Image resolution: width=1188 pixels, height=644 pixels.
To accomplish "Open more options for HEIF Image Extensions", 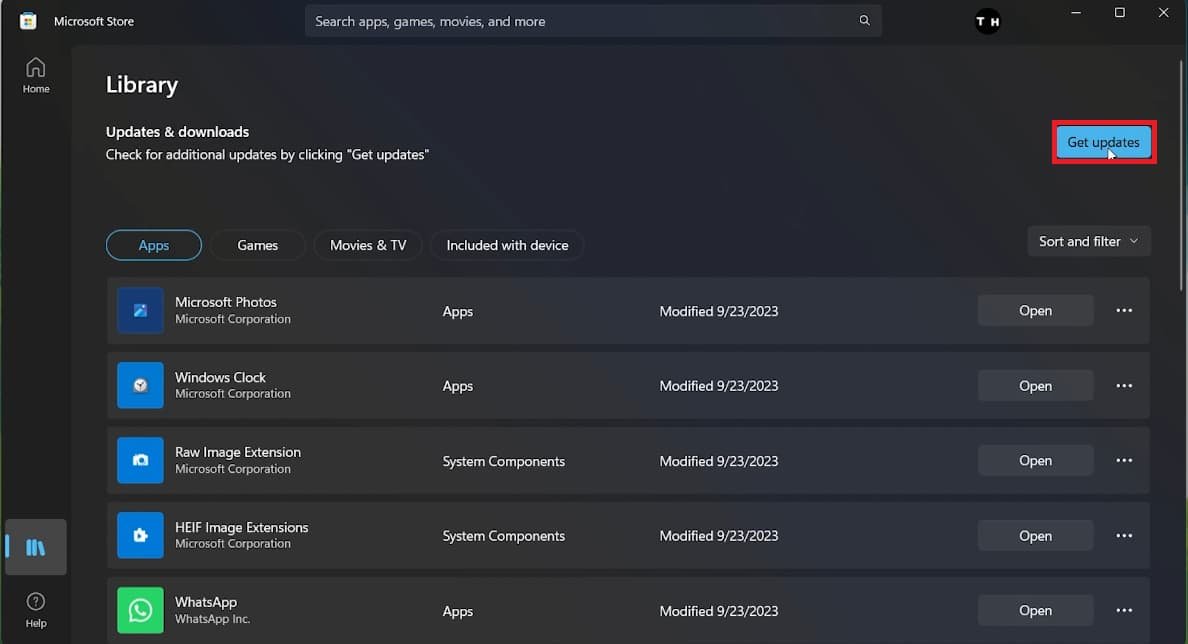I will (x=1124, y=536).
